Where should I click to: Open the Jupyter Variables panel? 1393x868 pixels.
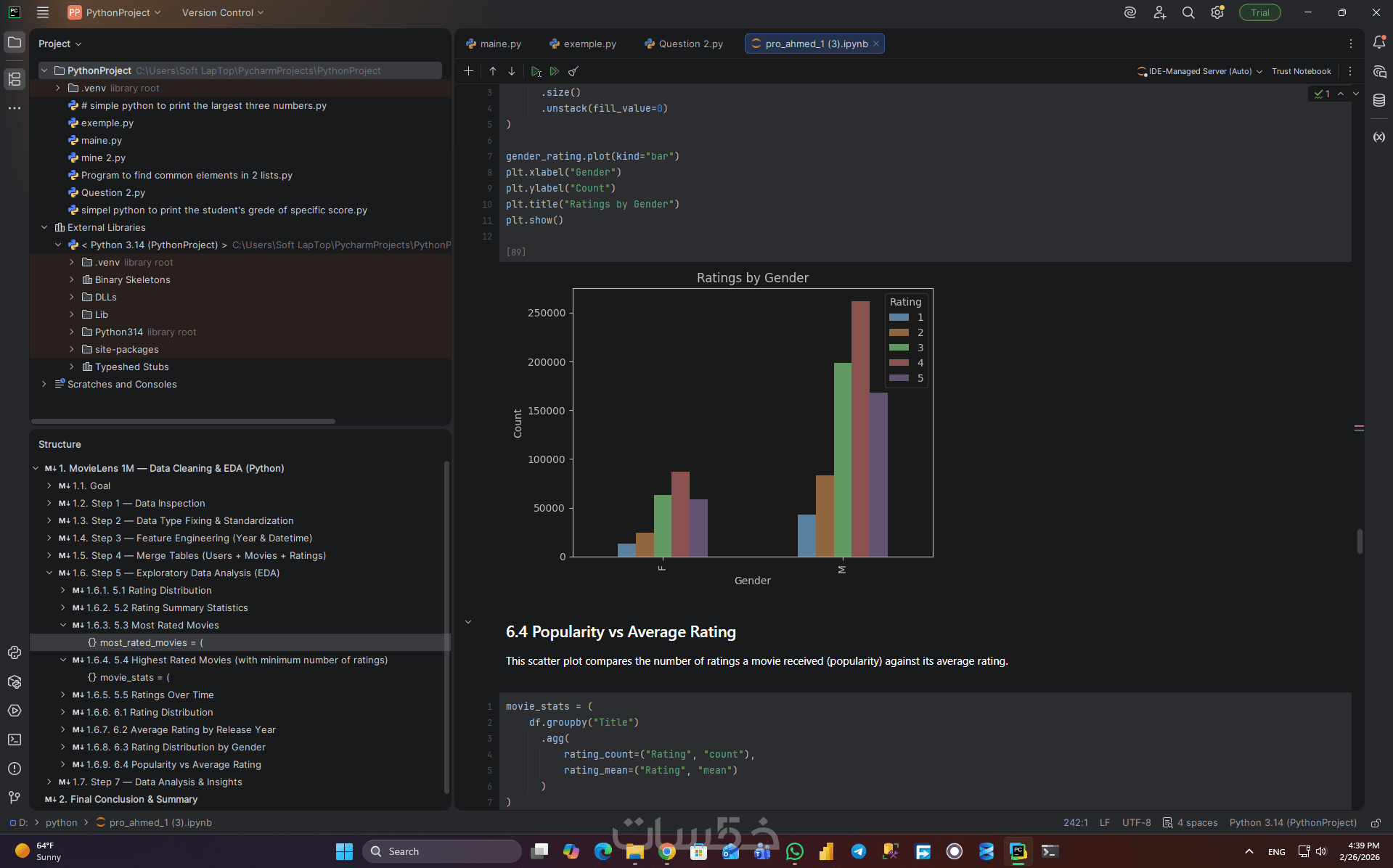click(x=1379, y=137)
